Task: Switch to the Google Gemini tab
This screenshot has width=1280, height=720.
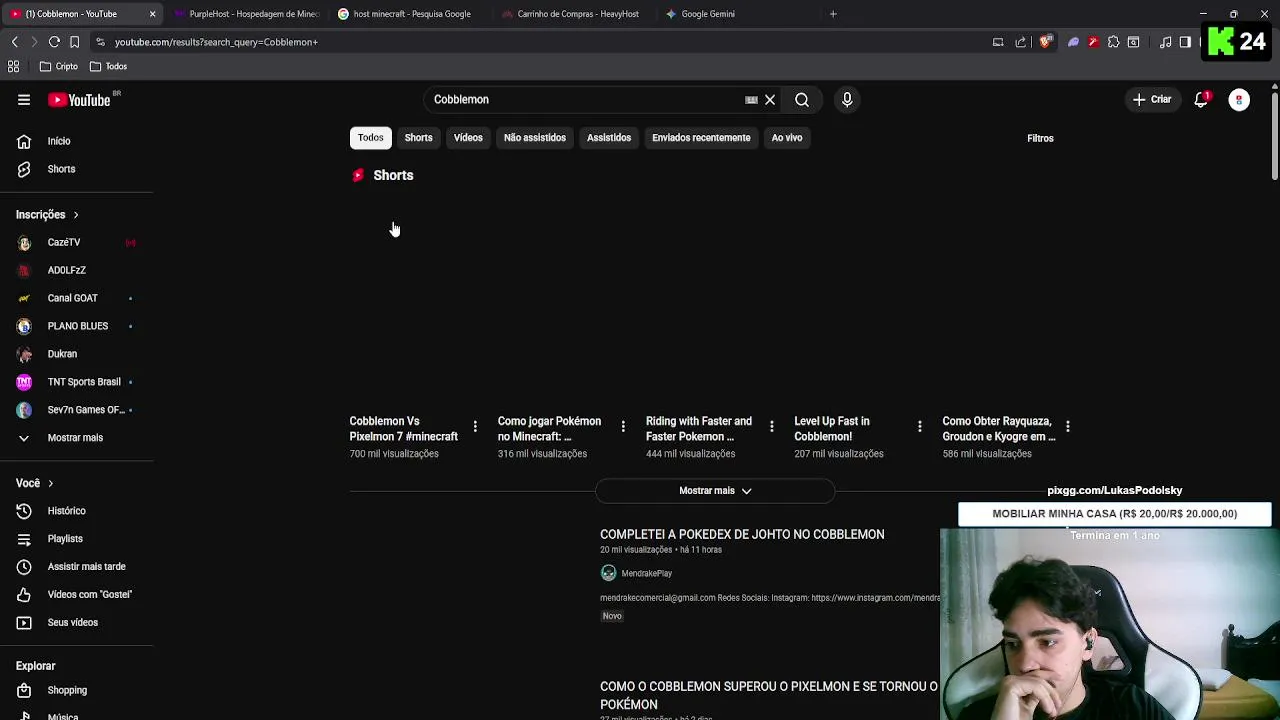Action: click(738, 14)
